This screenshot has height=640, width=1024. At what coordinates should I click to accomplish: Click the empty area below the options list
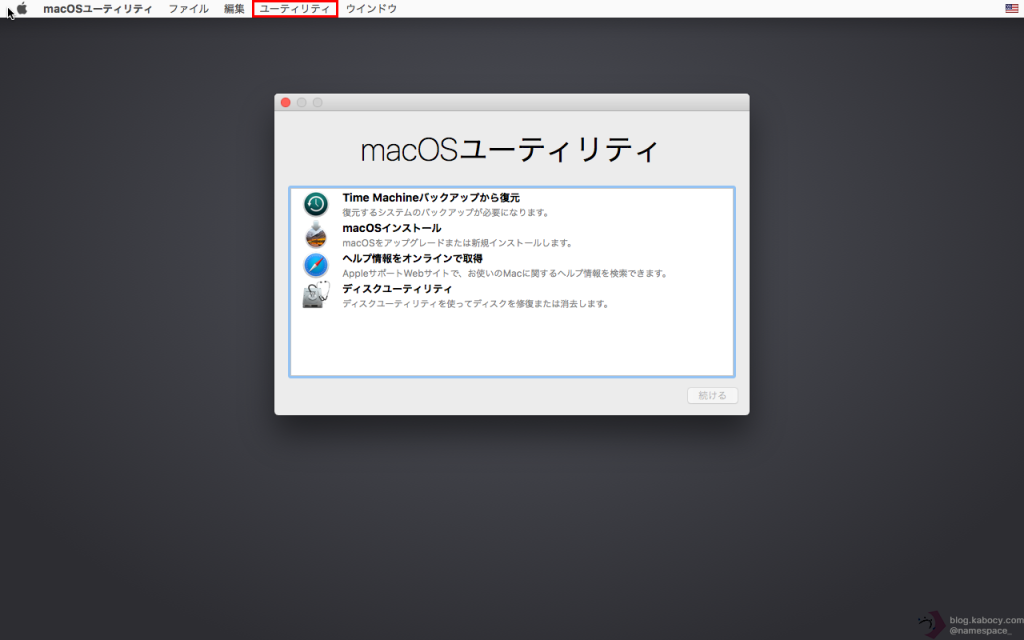pos(511,345)
